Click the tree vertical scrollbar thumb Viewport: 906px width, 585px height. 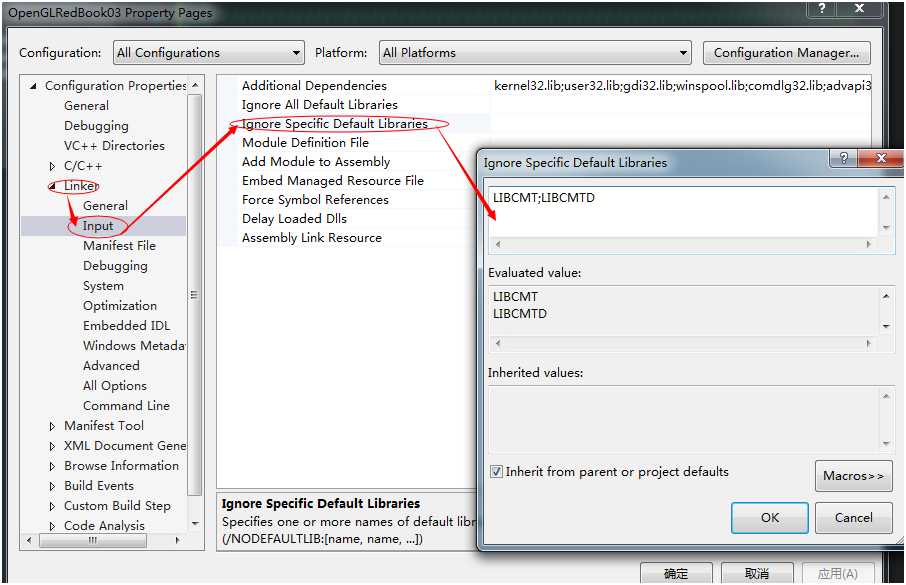tap(195, 295)
